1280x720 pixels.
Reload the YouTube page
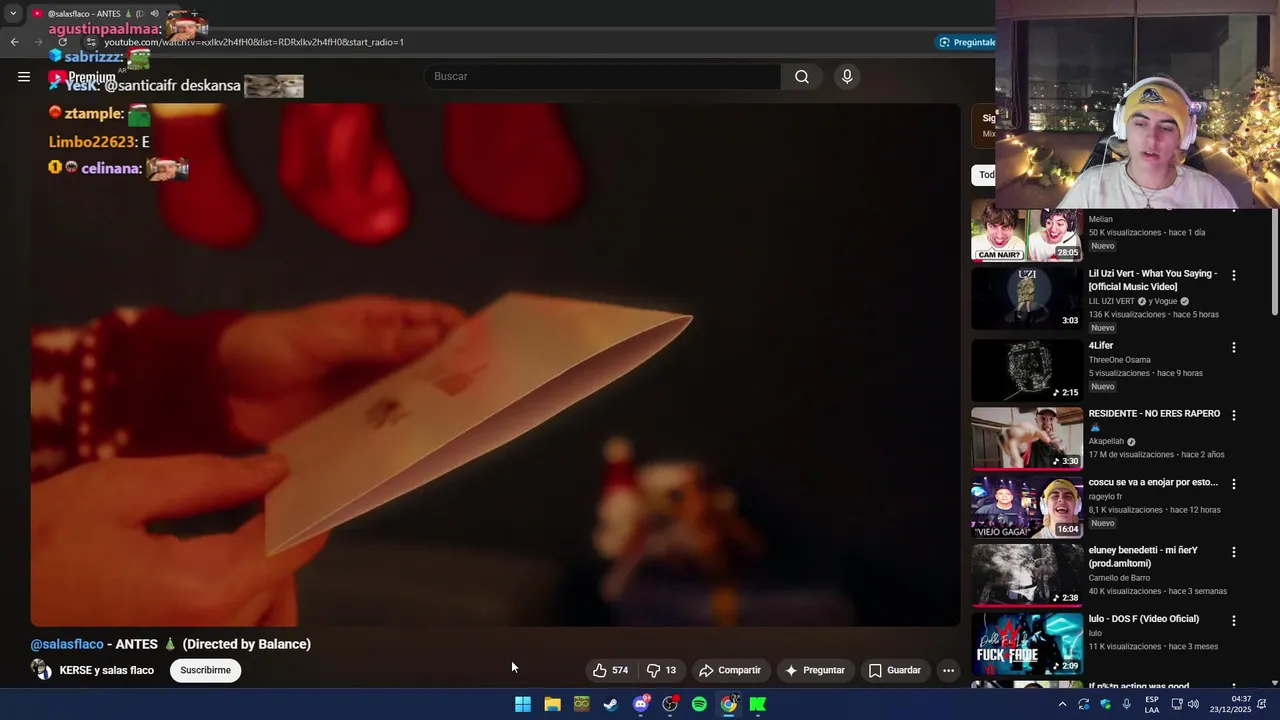[62, 42]
